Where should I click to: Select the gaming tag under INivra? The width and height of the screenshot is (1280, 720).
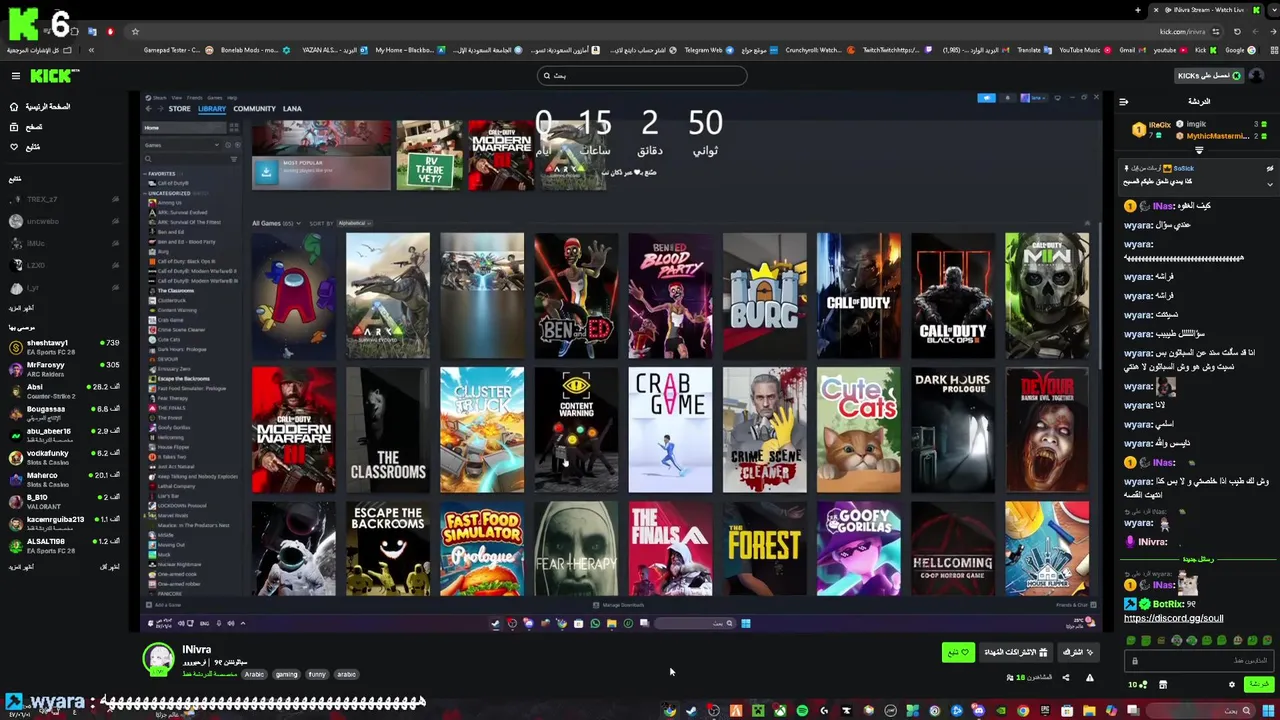(287, 674)
